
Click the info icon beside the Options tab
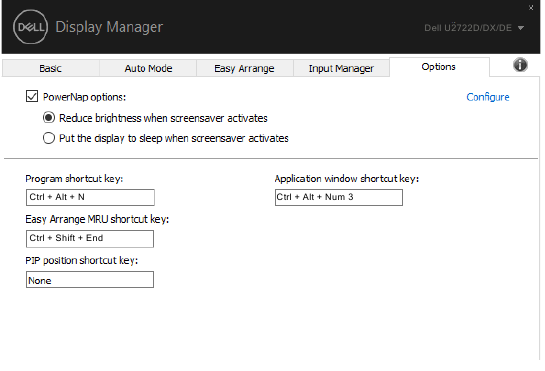(520, 65)
